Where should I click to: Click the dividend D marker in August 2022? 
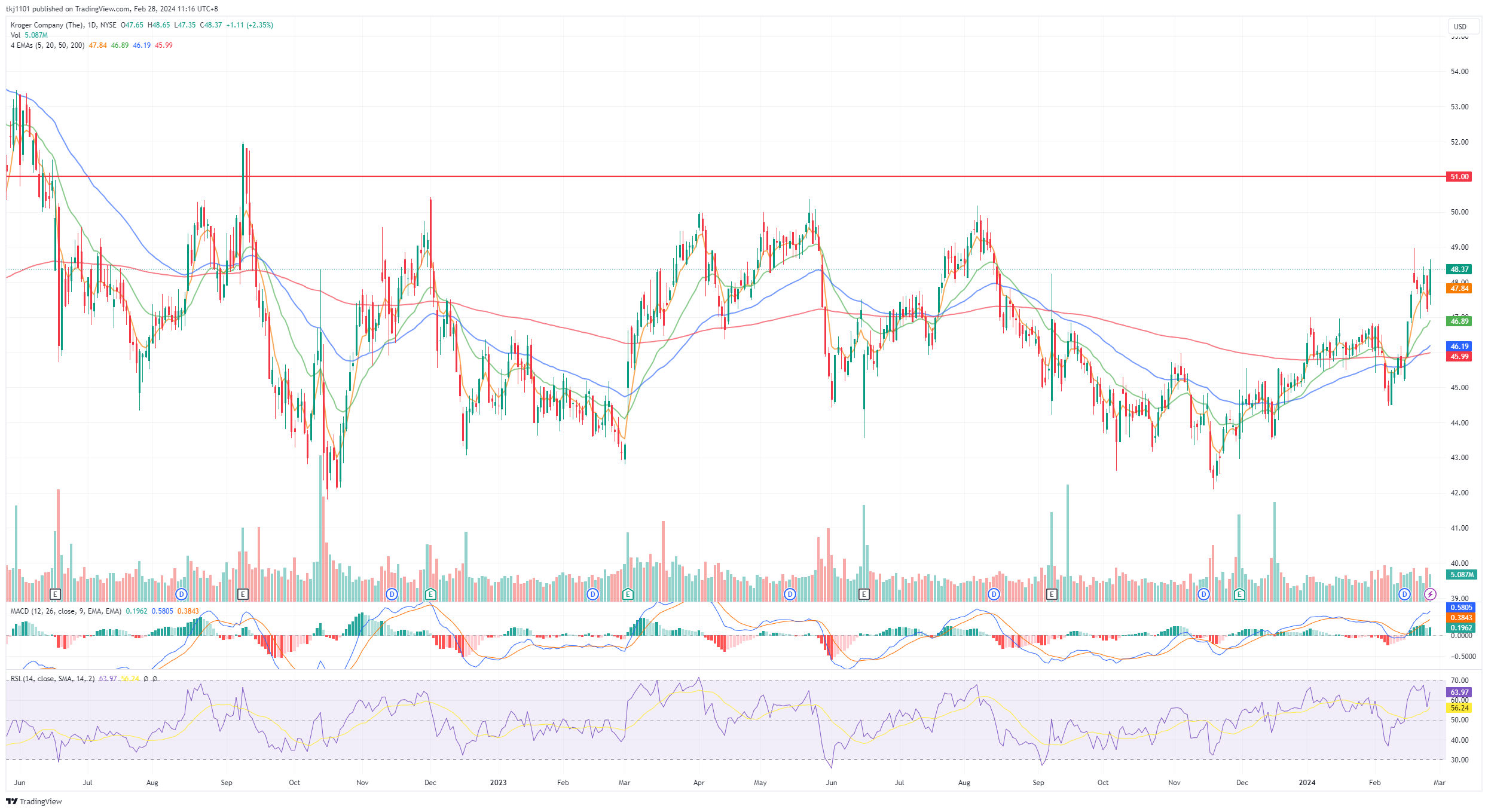pos(181,594)
